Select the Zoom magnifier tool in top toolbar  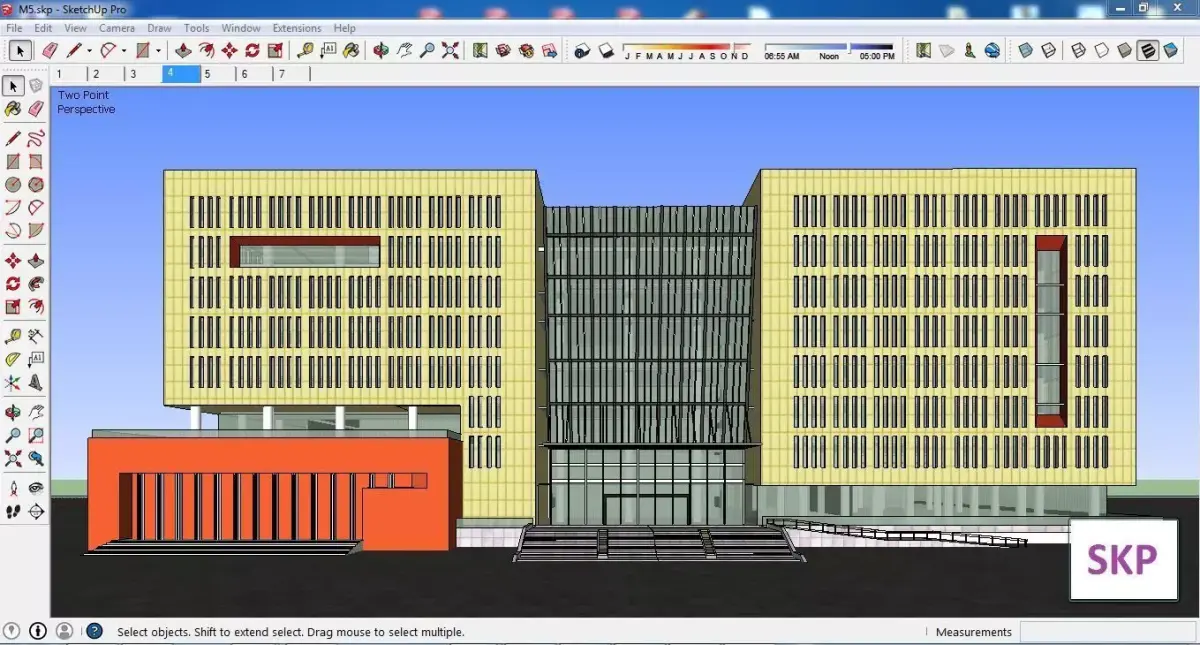[x=427, y=50]
